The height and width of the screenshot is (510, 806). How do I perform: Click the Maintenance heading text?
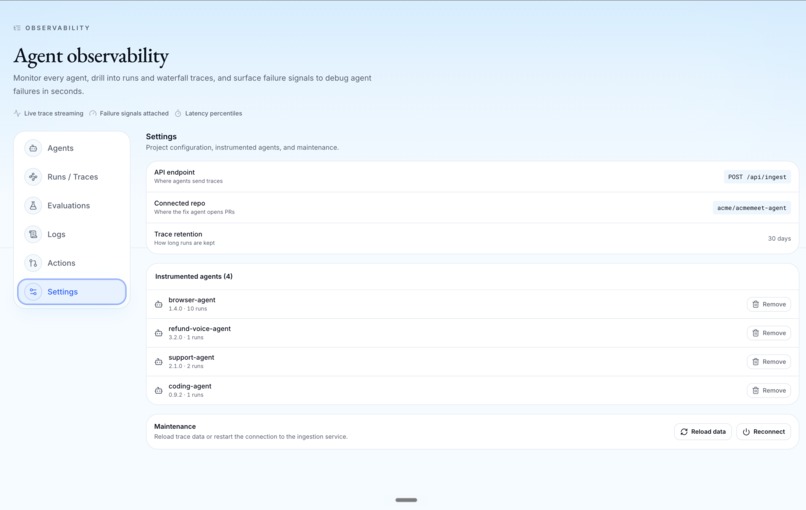pyautogui.click(x=175, y=426)
